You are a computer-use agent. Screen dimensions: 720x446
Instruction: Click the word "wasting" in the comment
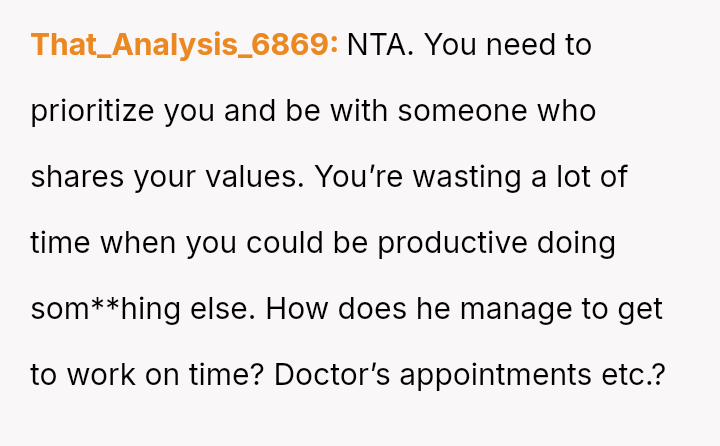click(x=469, y=177)
